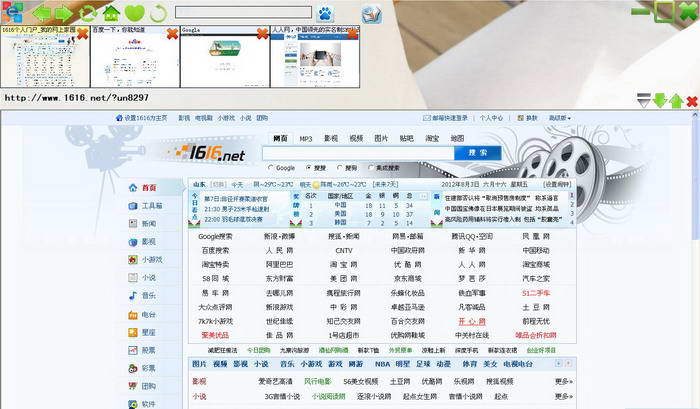The image size is (700, 409).
Task: Open the 图片 search tab
Action: 381,138
